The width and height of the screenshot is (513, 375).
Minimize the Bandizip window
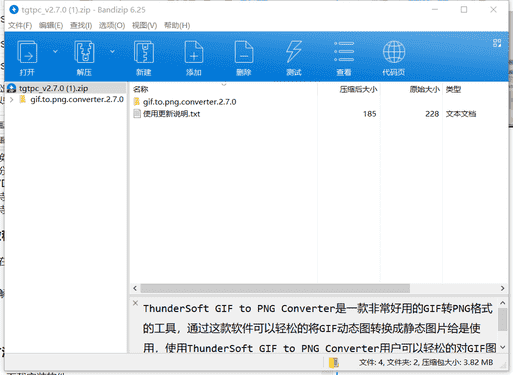click(x=435, y=10)
